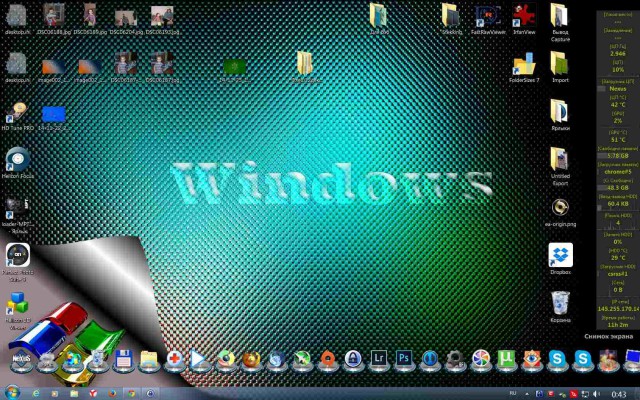The width and height of the screenshot is (640, 400).
Task: Click the taskbar clock showing 0:43
Action: coord(618,392)
